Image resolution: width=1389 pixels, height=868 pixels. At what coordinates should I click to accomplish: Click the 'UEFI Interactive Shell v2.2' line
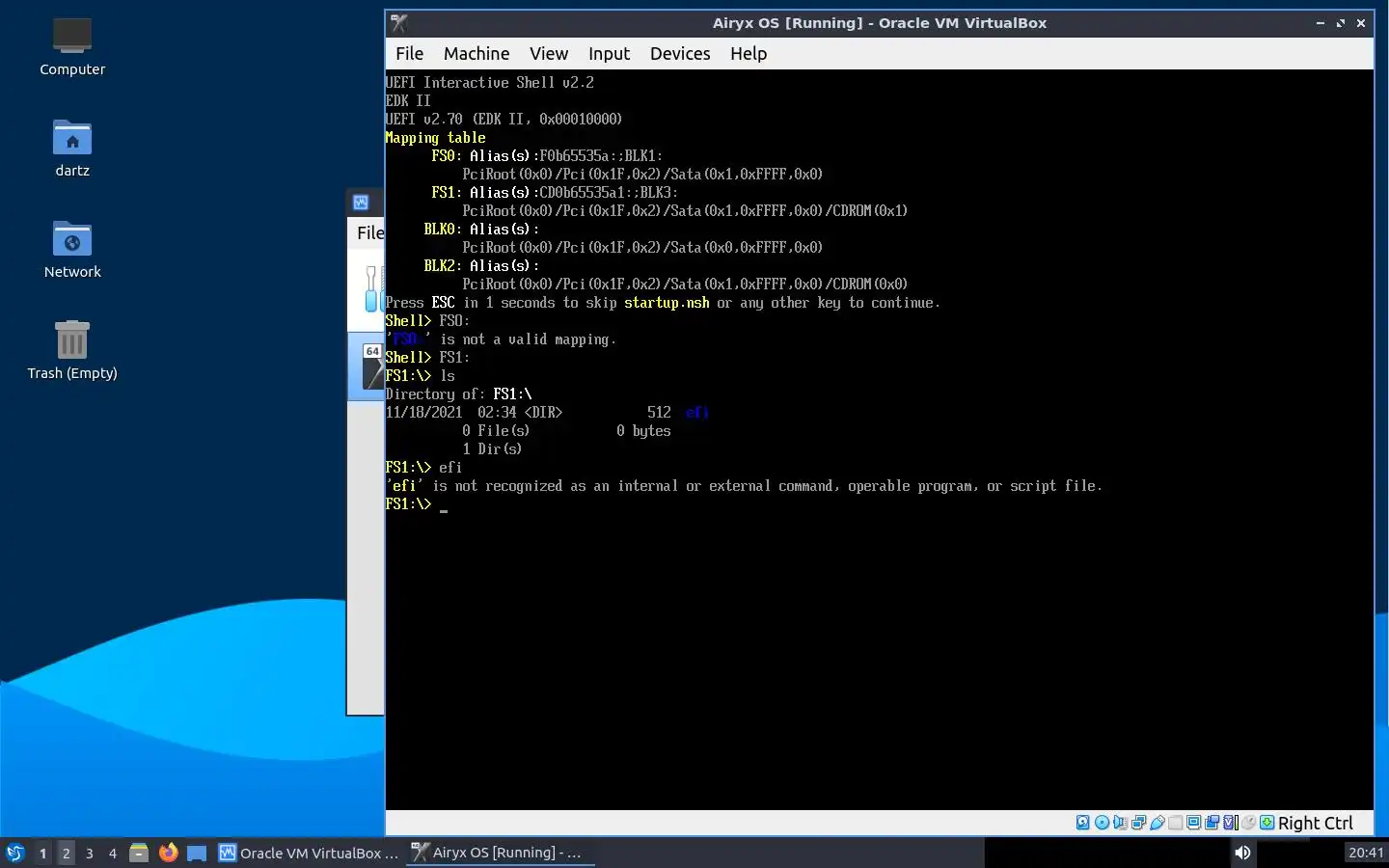489,83
